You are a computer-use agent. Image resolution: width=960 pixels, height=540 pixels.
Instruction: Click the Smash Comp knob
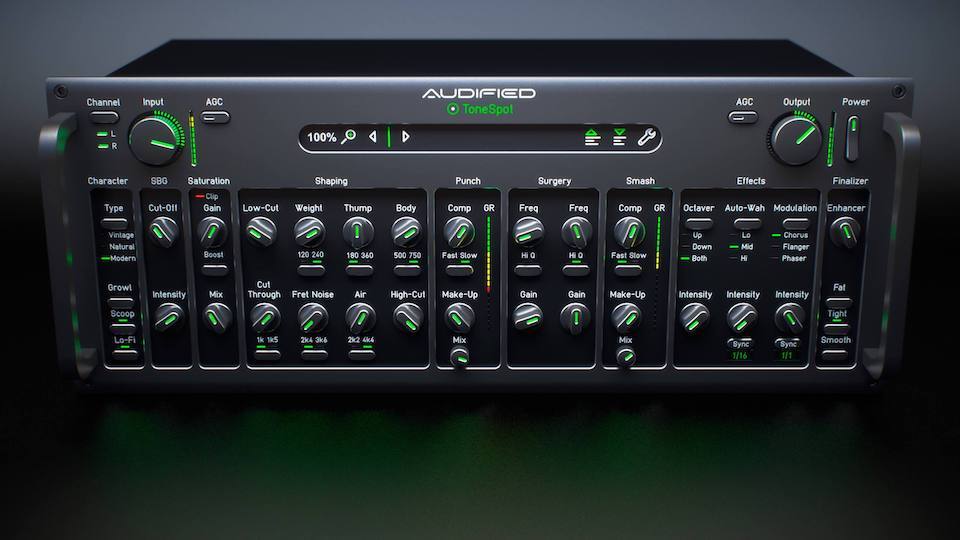pyautogui.click(x=629, y=232)
